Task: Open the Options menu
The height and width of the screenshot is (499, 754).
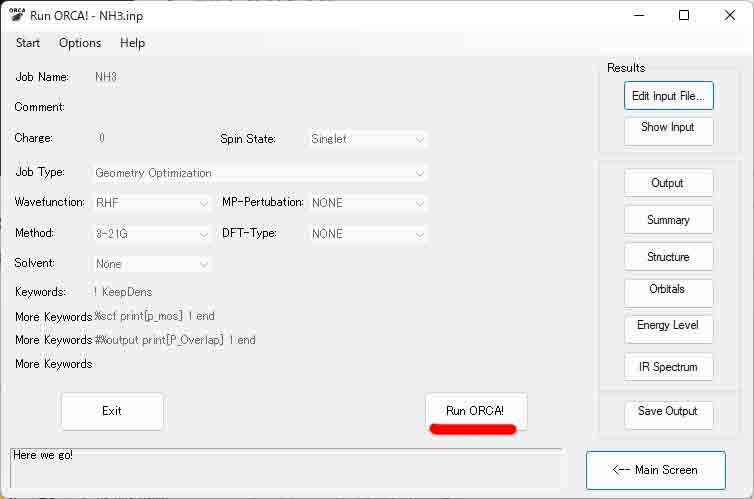Action: (x=80, y=43)
